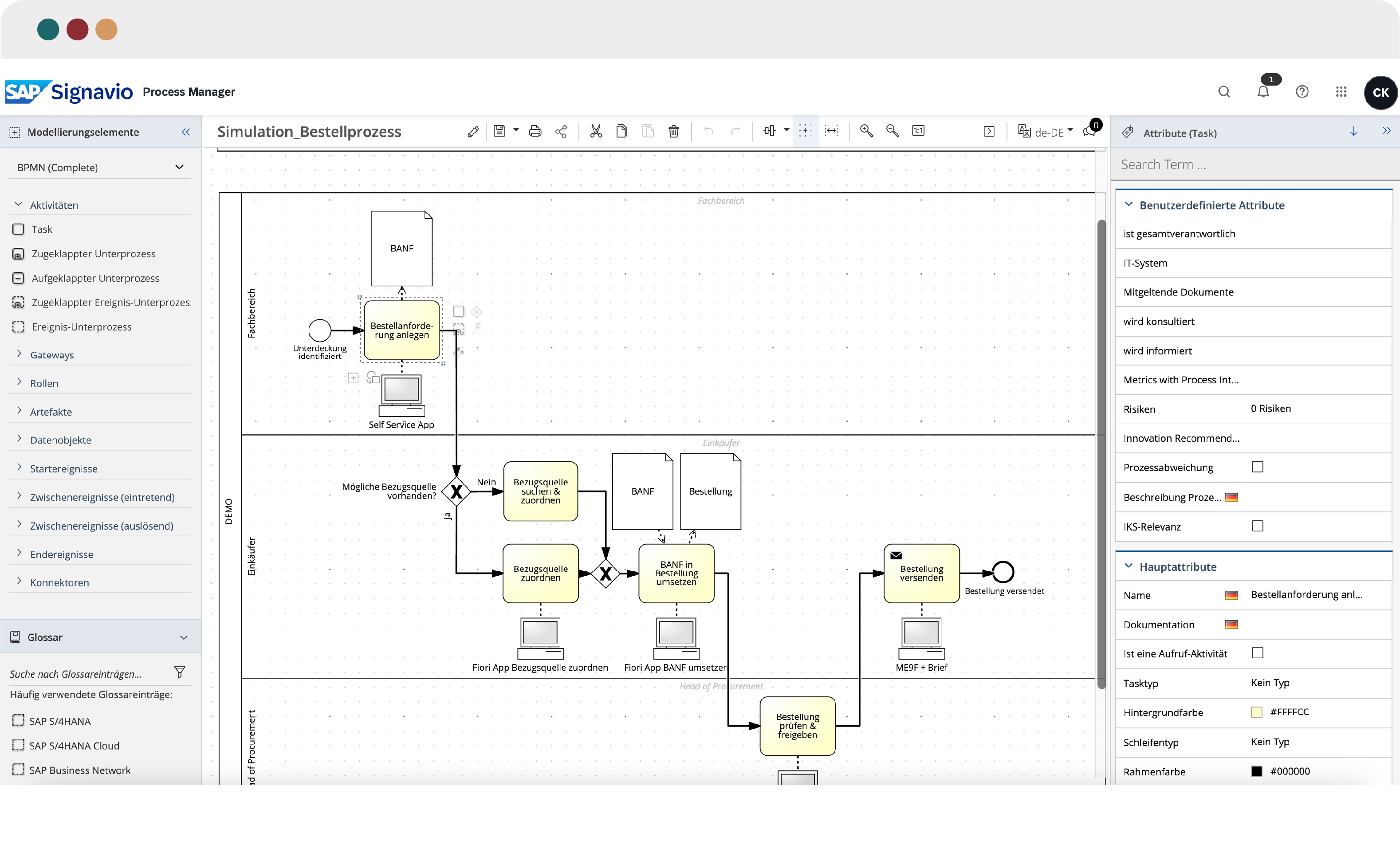
Task: Enable the Prozessabweichung checkbox
Action: [1258, 467]
